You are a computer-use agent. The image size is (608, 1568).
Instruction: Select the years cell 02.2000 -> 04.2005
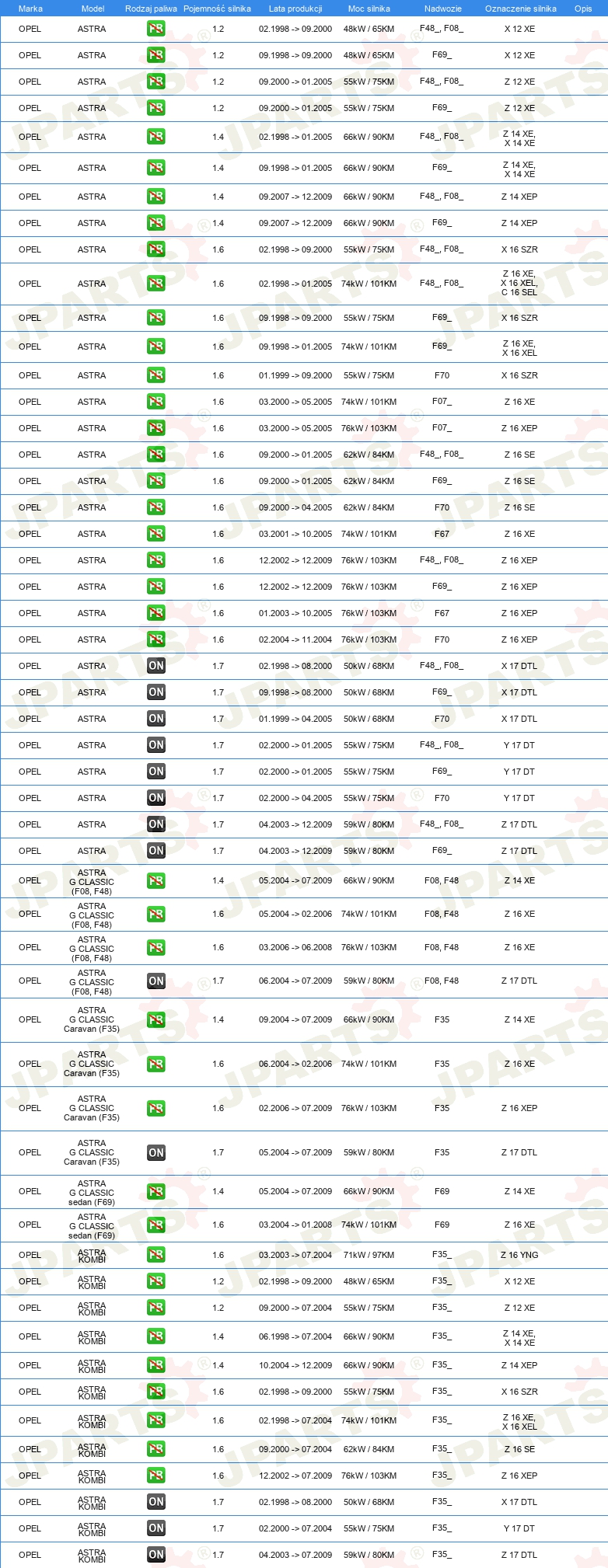click(295, 798)
